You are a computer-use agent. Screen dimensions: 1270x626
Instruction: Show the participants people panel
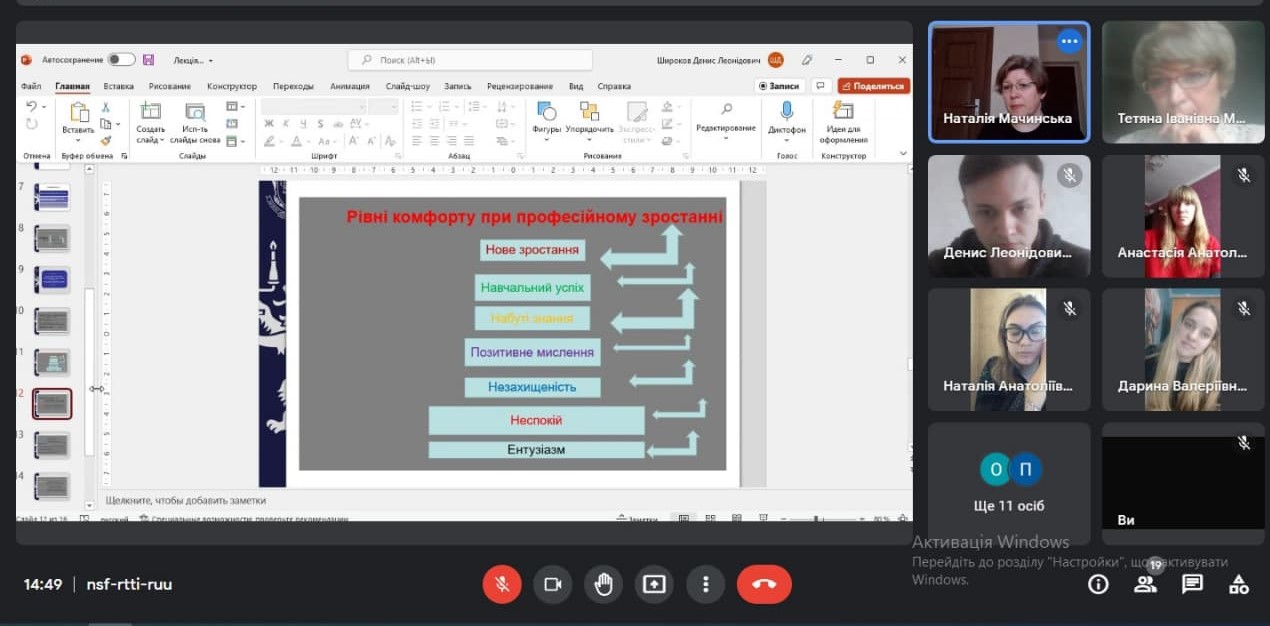click(x=1145, y=584)
